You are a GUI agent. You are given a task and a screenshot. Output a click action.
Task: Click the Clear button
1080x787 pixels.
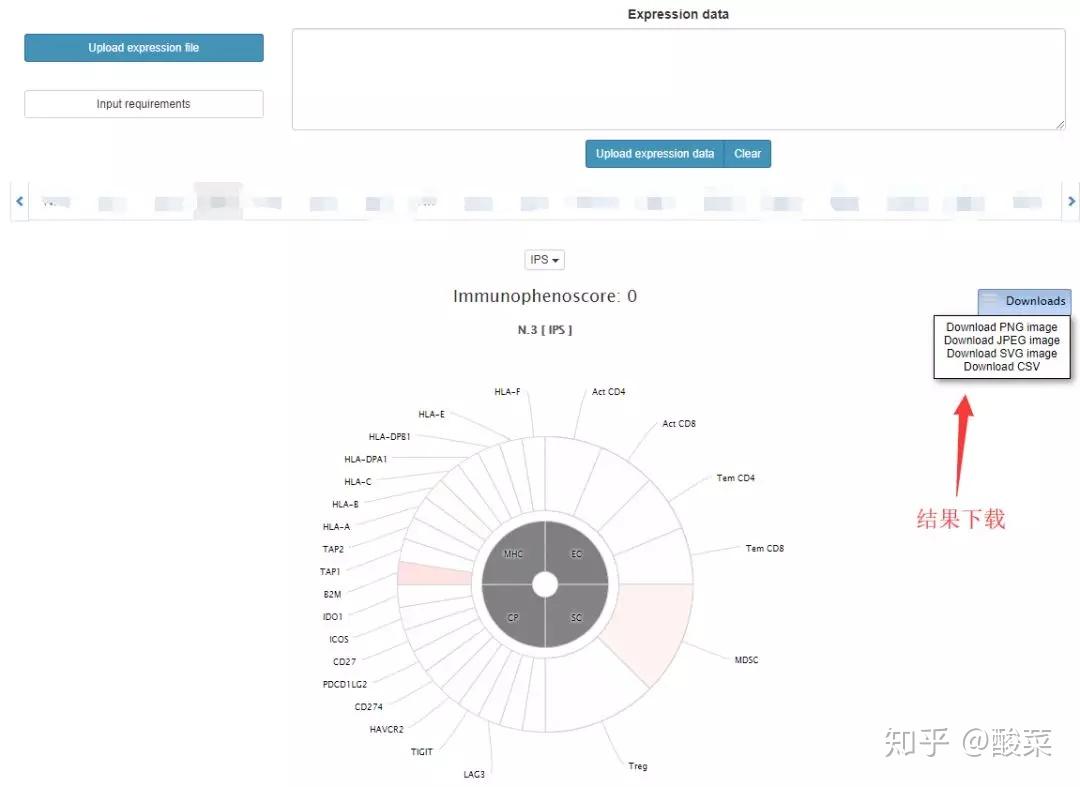747,154
